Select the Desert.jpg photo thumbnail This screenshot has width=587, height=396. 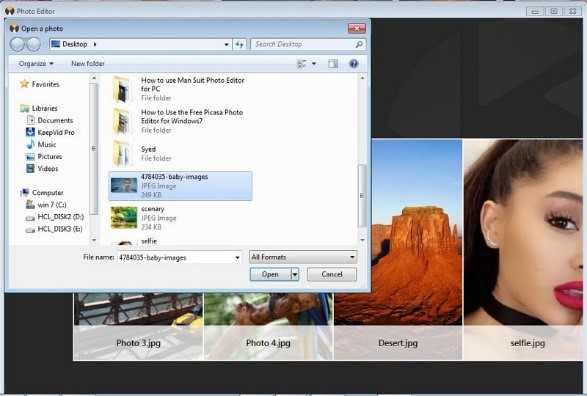click(x=398, y=250)
